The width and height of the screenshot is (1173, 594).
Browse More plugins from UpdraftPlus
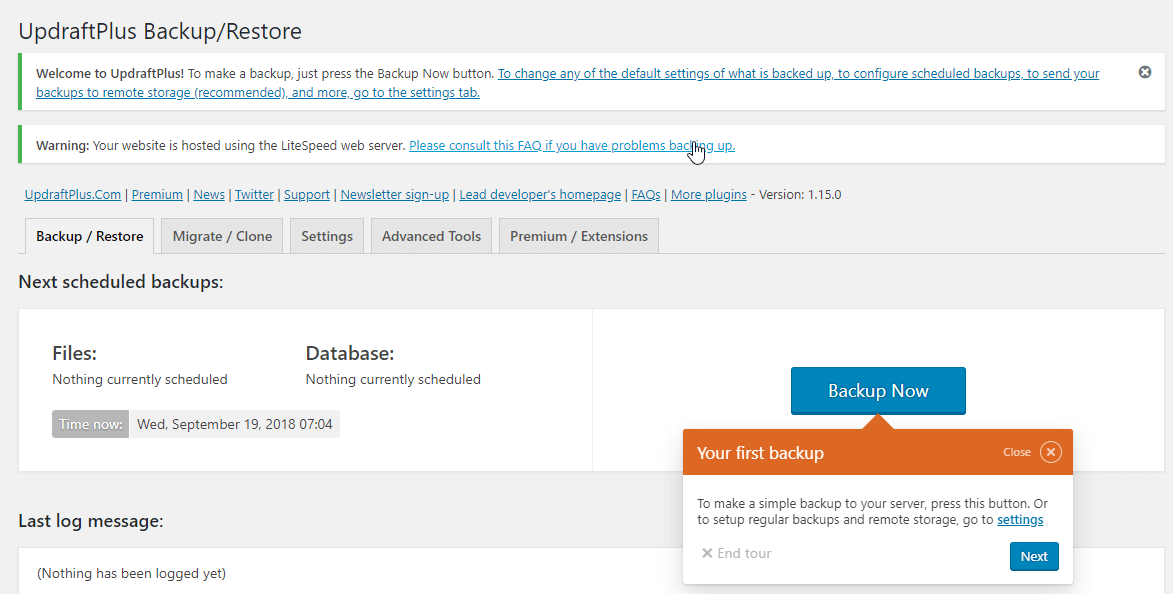tap(708, 194)
